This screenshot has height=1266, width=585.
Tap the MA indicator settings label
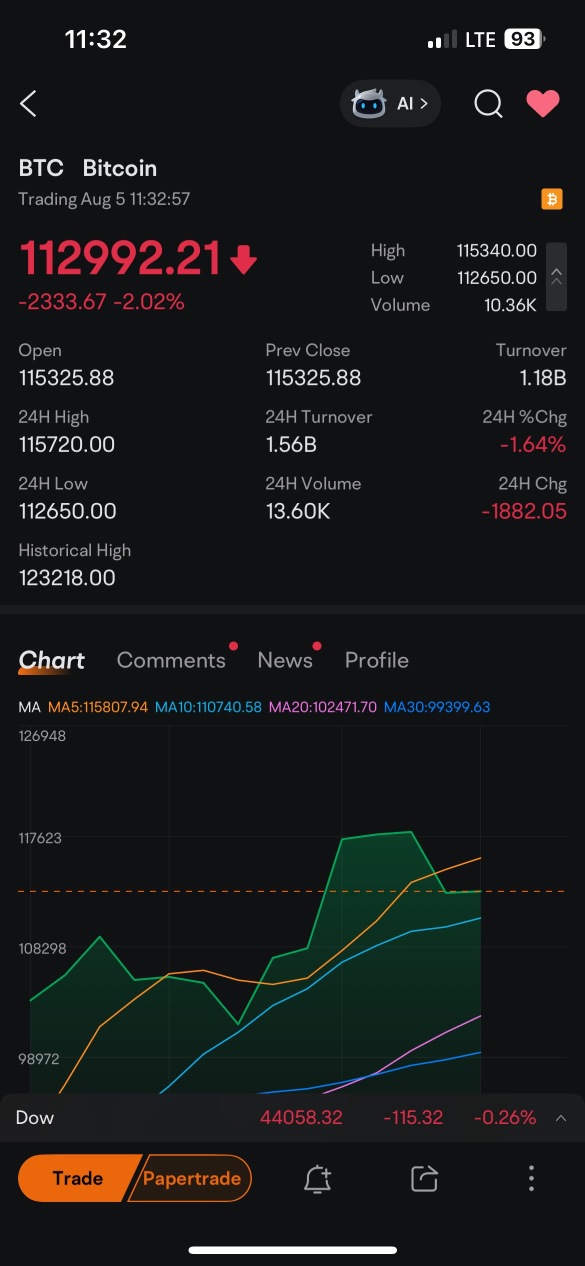[x=30, y=707]
